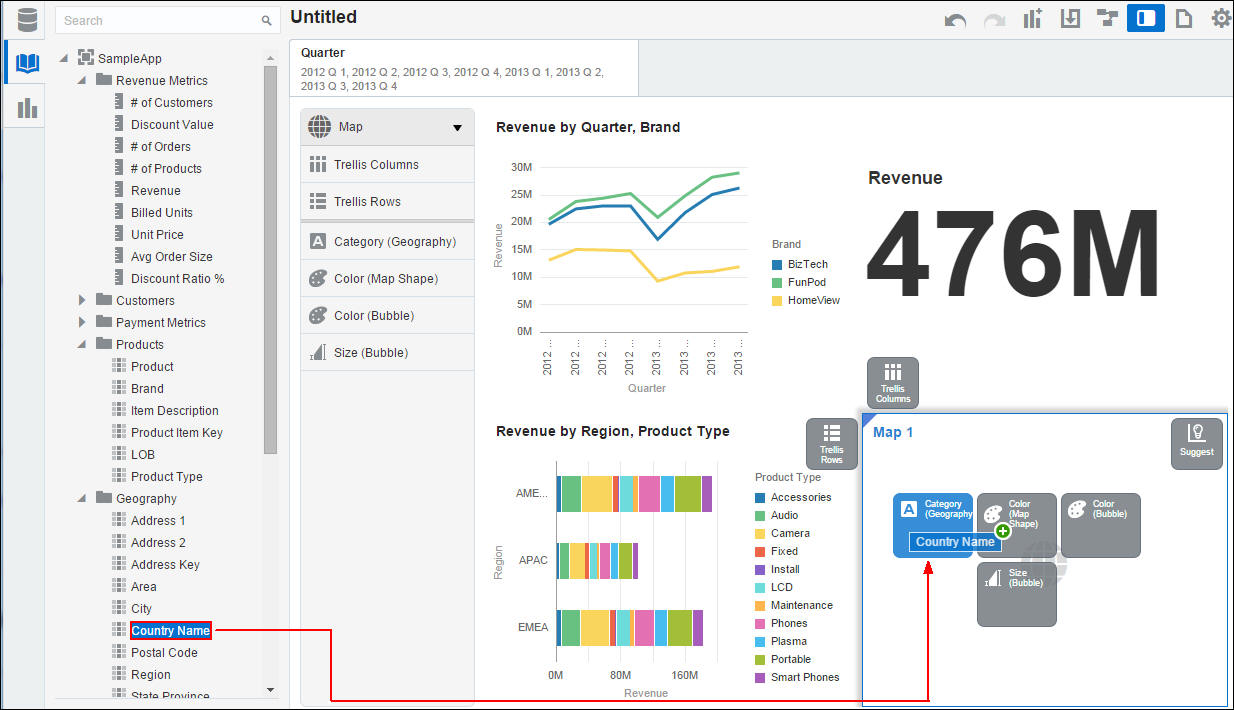The height and width of the screenshot is (710, 1234).
Task: Click the Color (Bubble) drop tile
Action: point(1101,525)
